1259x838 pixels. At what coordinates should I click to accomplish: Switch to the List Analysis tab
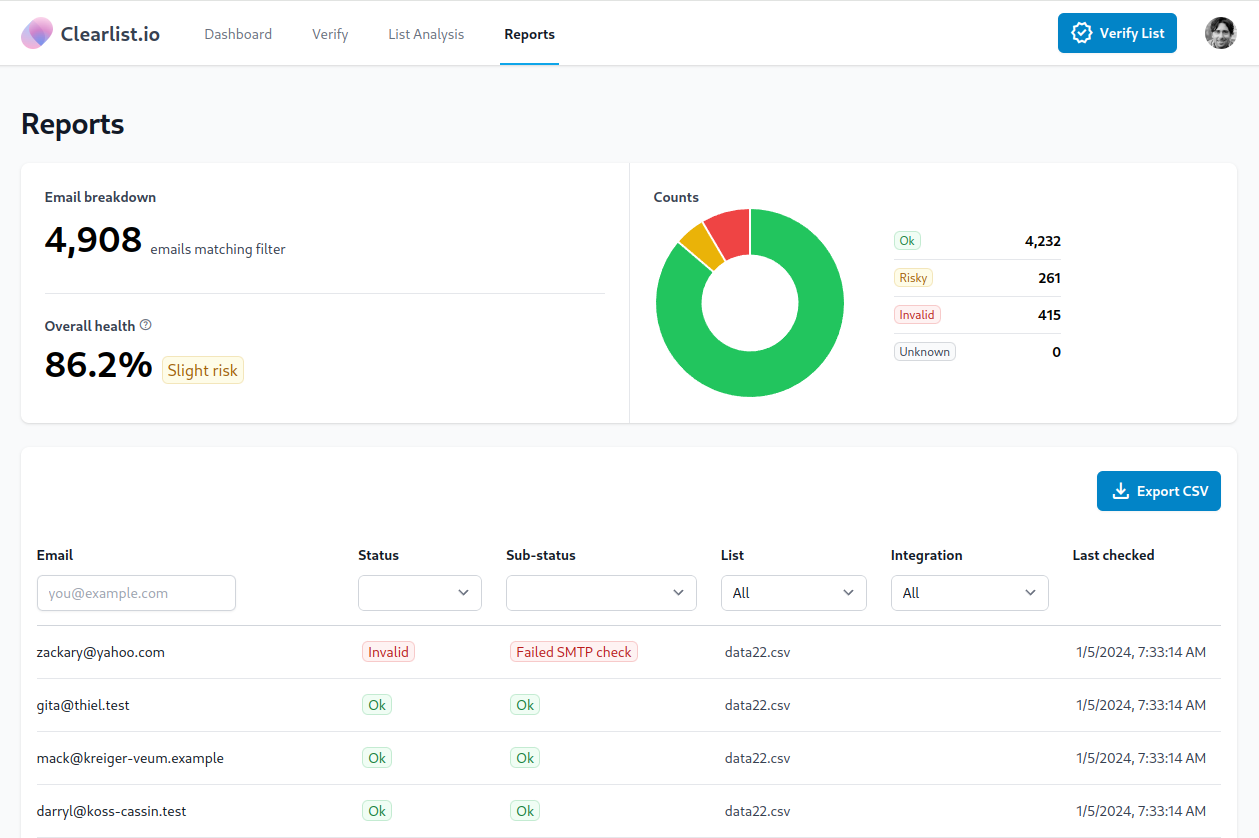pos(426,34)
